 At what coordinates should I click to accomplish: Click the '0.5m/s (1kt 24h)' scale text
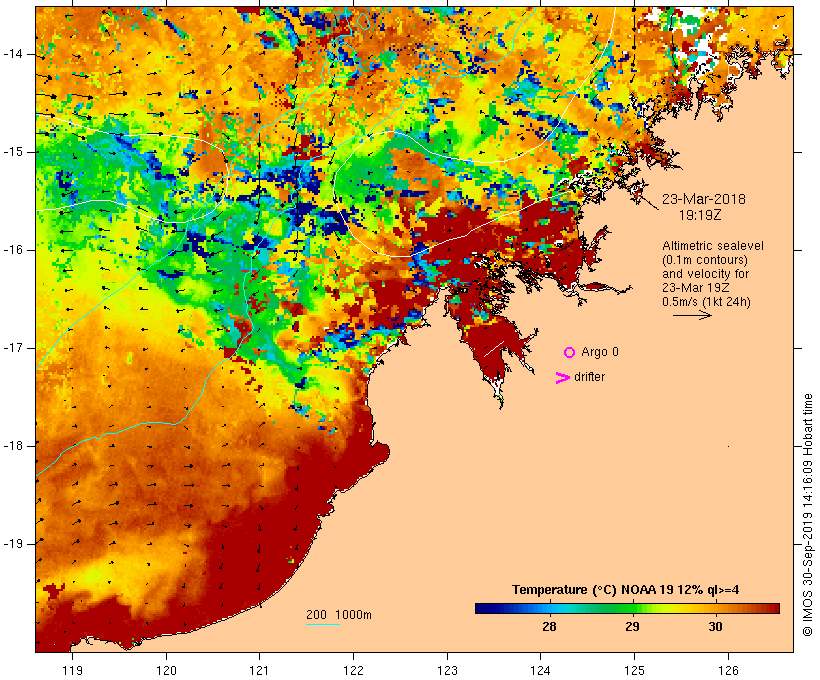(x=707, y=302)
